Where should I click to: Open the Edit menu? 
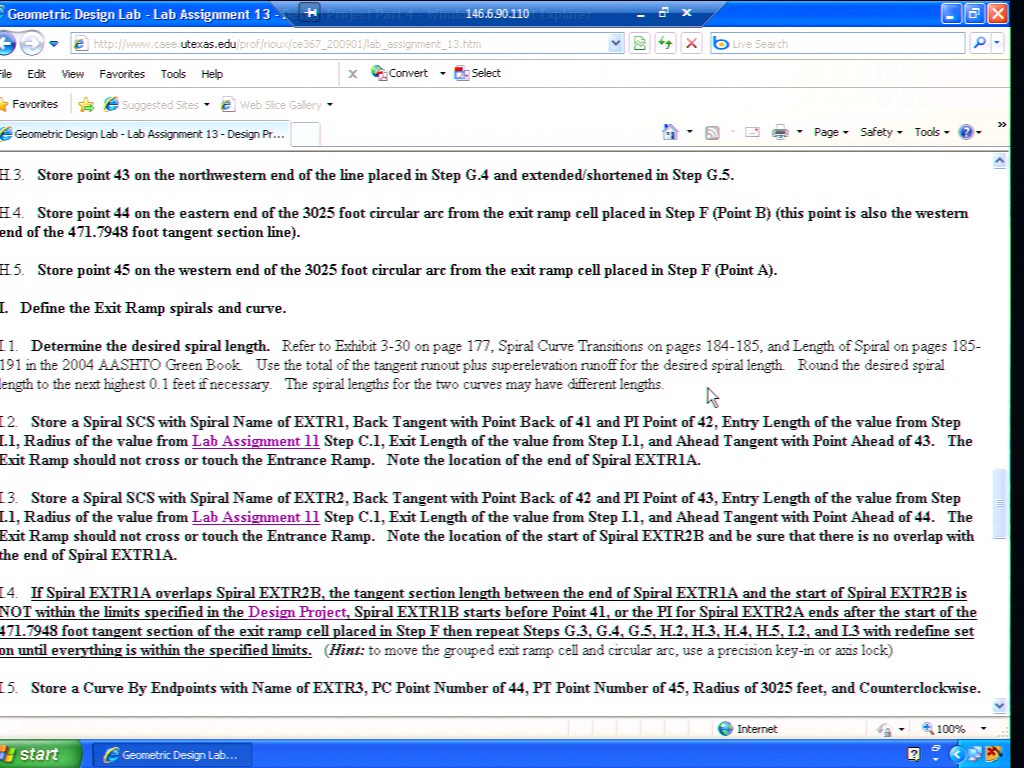[36, 74]
